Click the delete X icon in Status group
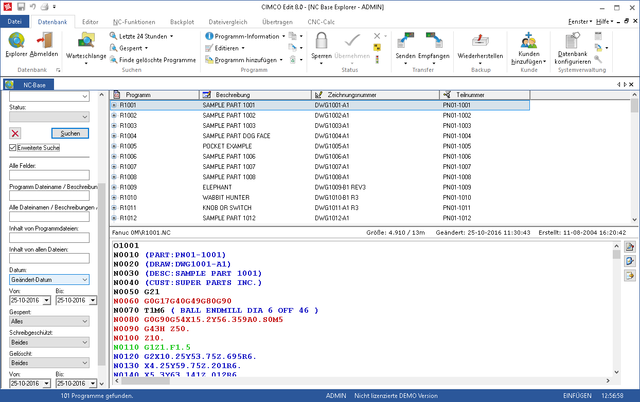 (x=377, y=36)
